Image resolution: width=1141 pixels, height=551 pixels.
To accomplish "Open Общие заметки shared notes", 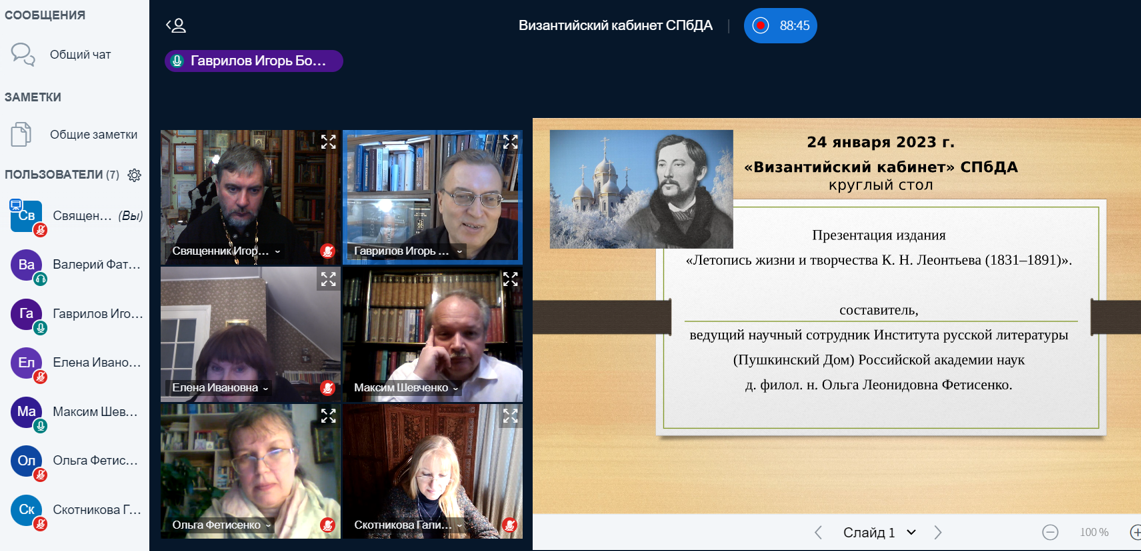I will pos(73,135).
